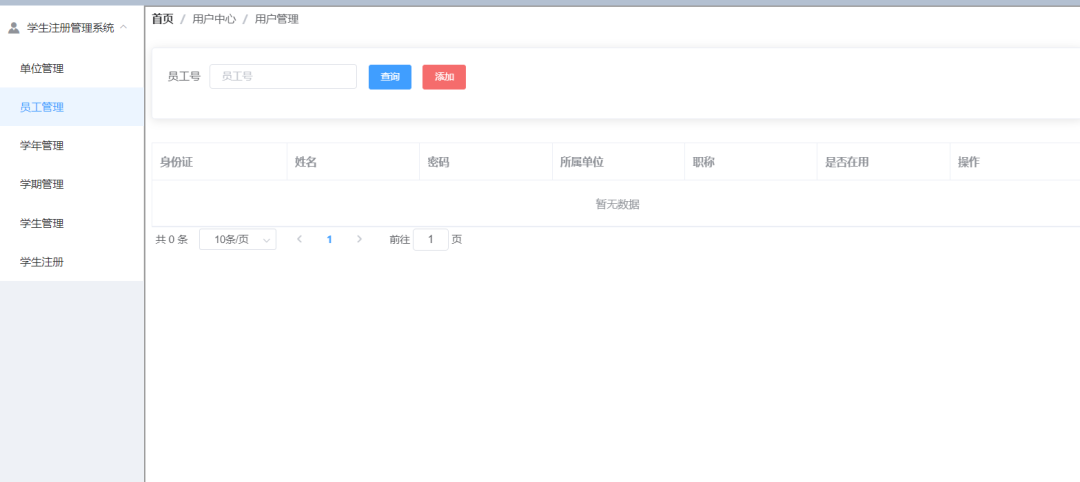Choose 学生管理 from the sidebar
The height and width of the screenshot is (482, 1080).
coord(72,223)
